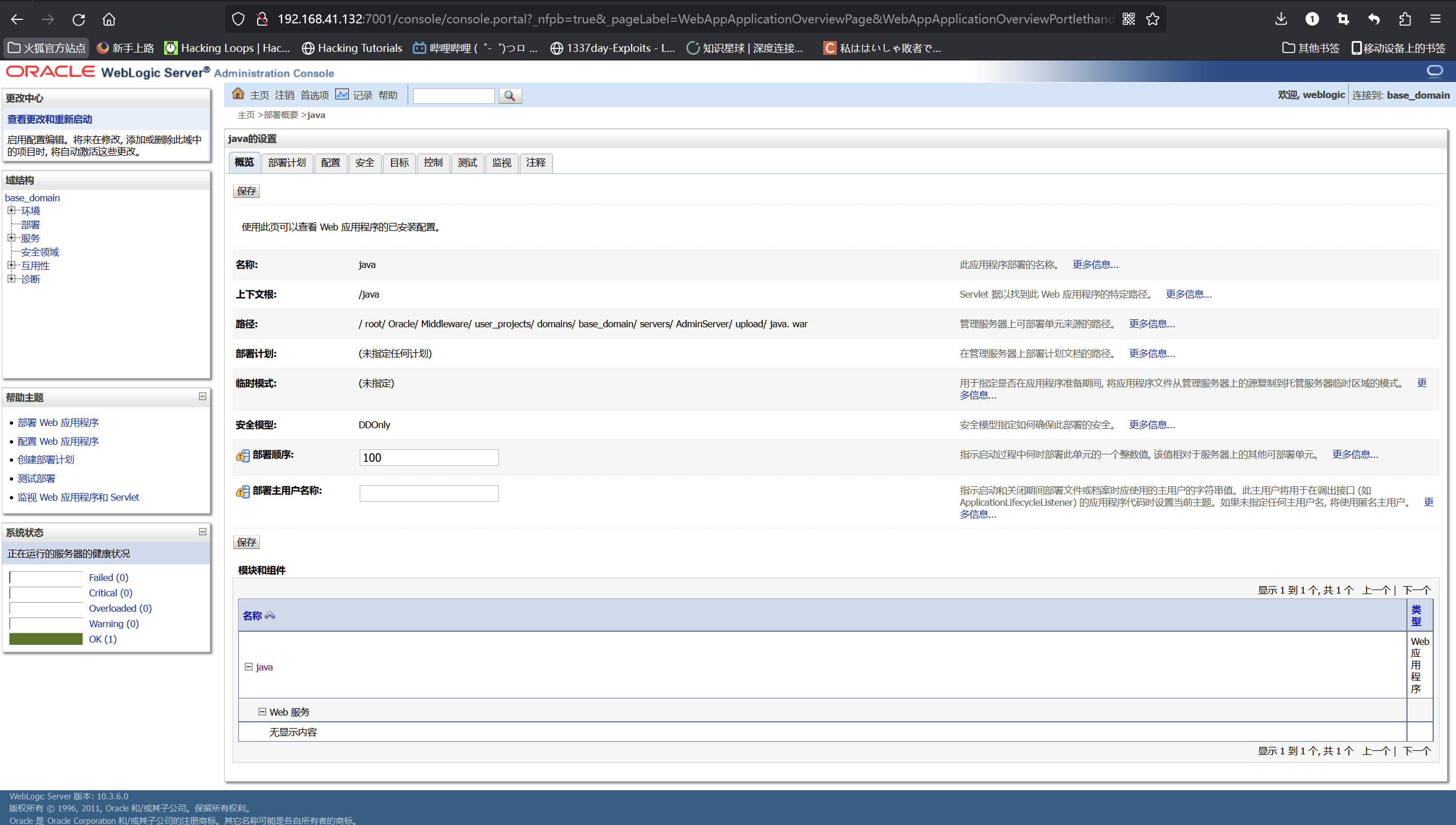The height and width of the screenshot is (825, 1456).
Task: Click the shield tracking protection icon
Action: [x=238, y=19]
